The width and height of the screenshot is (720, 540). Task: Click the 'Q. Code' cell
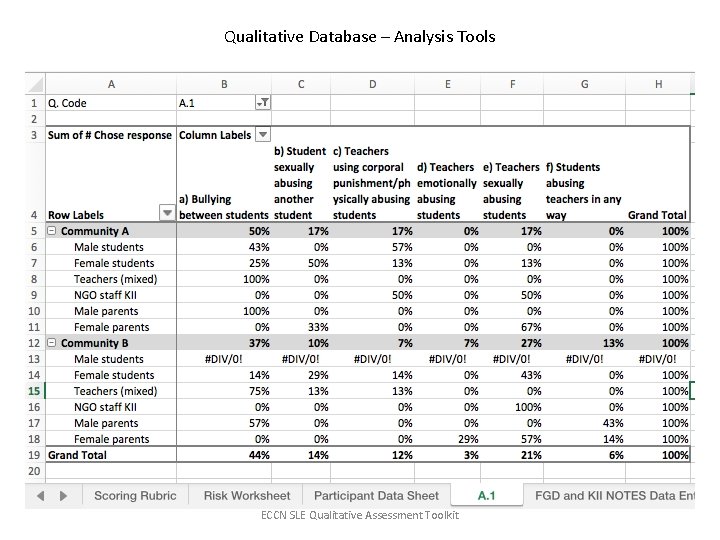pyautogui.click(x=111, y=103)
